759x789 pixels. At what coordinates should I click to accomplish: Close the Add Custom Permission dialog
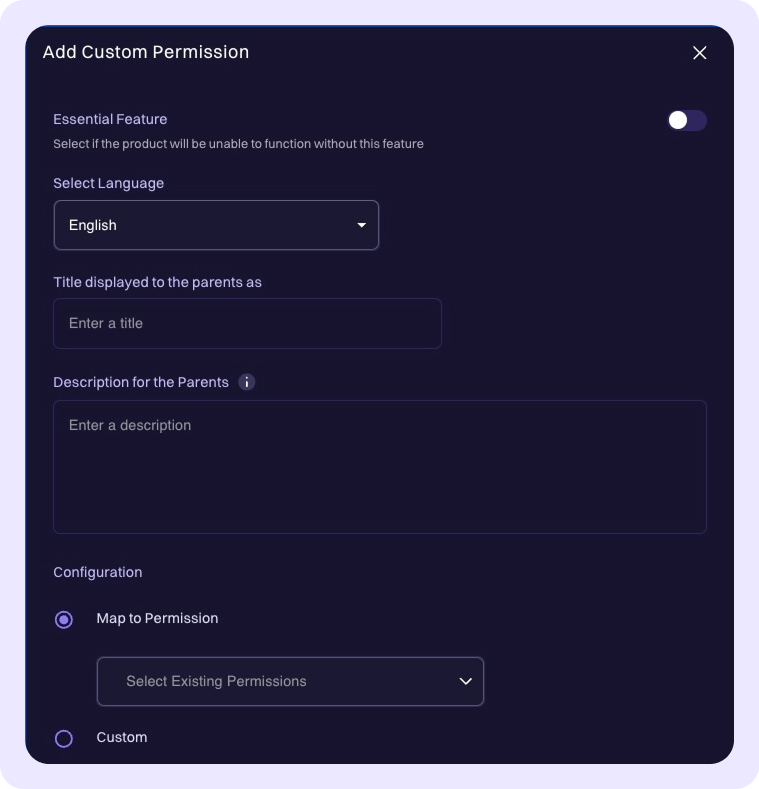700,53
